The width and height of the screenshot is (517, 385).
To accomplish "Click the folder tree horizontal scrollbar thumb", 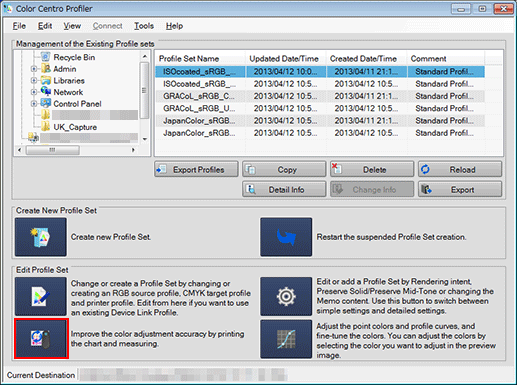I will coord(53,150).
